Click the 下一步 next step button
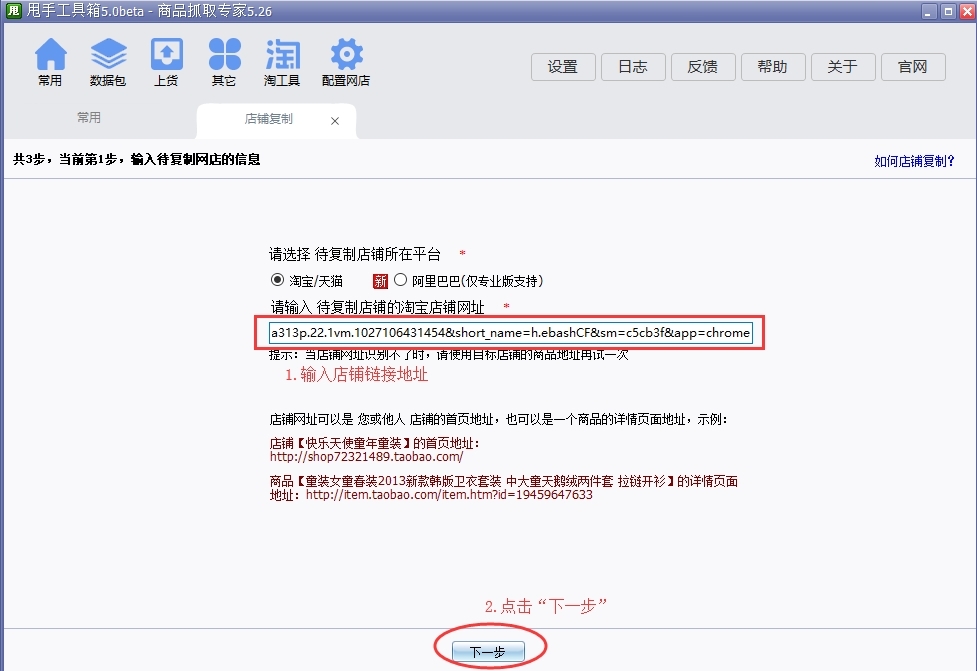Image resolution: width=977 pixels, height=671 pixels. click(487, 649)
